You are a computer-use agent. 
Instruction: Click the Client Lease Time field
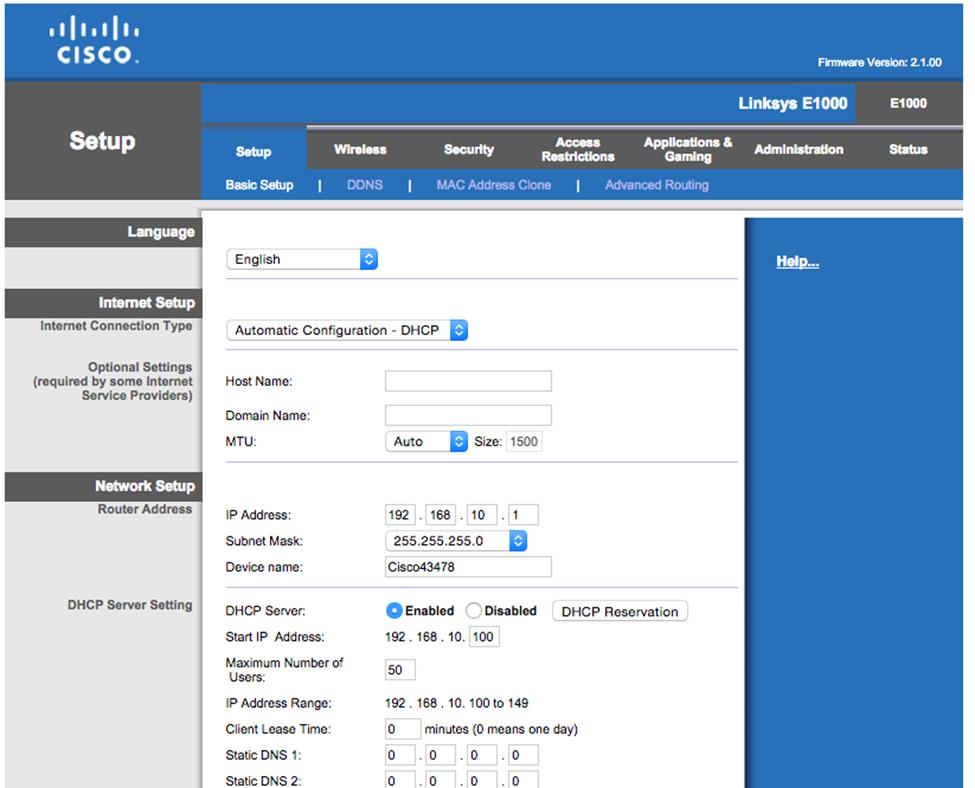403,729
